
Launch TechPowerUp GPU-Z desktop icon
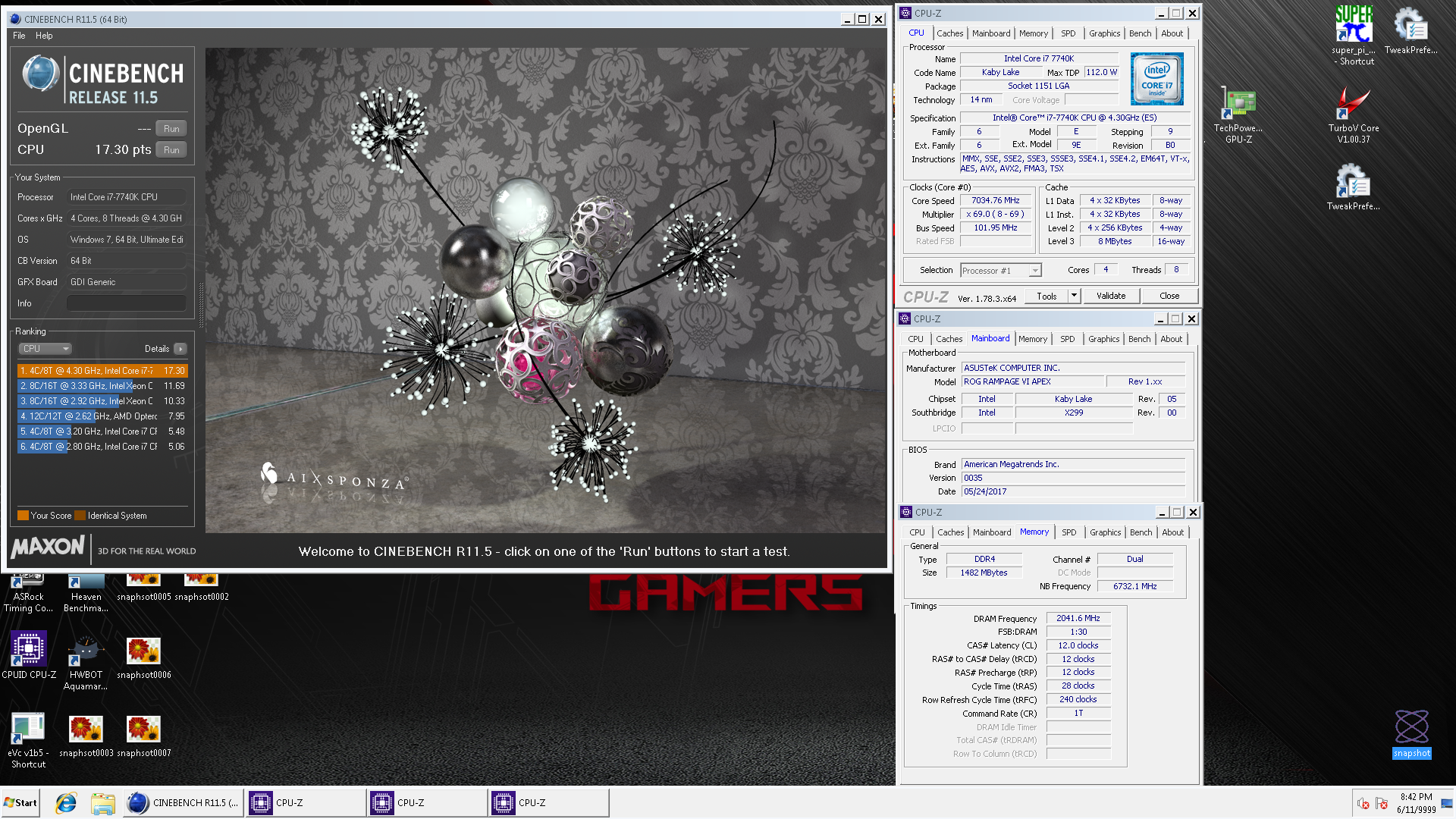click(x=1238, y=115)
